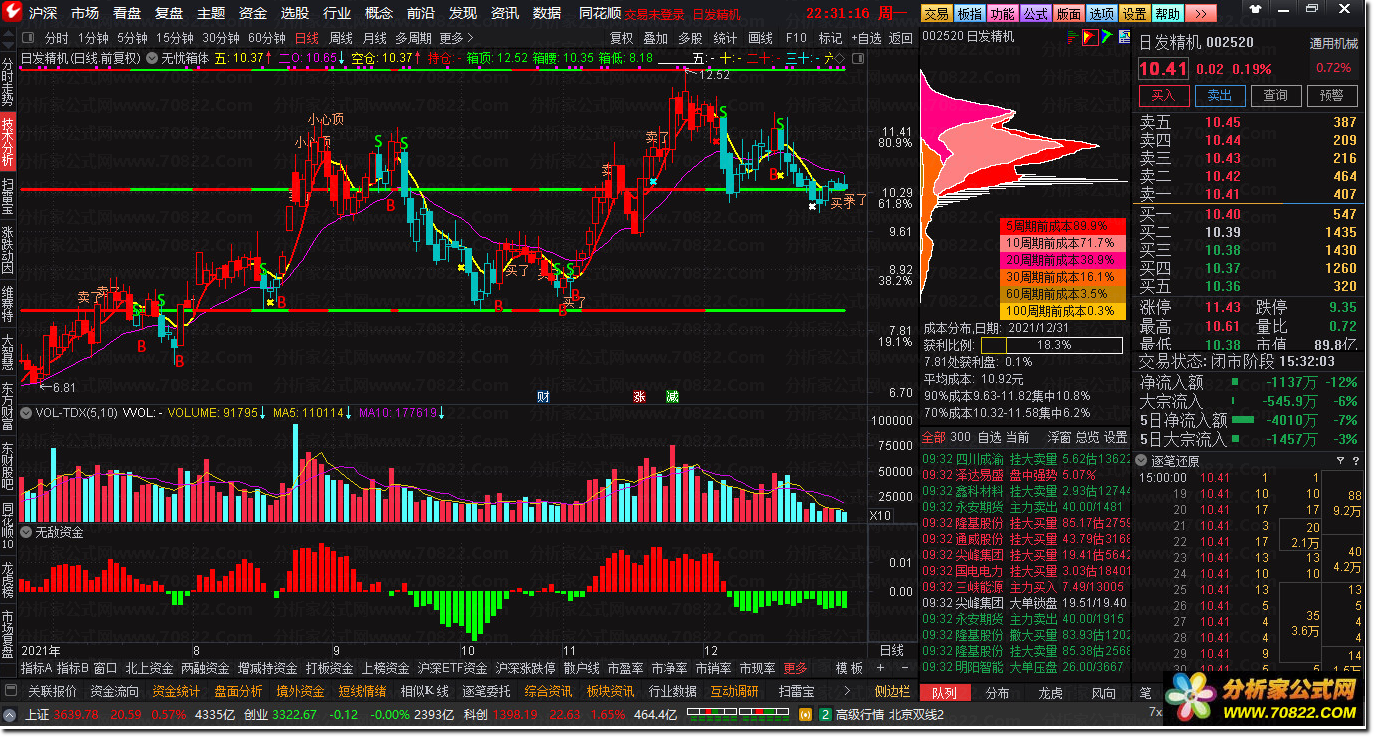Click the square icon left of 关联报价
The width and height of the screenshot is (1375, 737).
(11, 692)
